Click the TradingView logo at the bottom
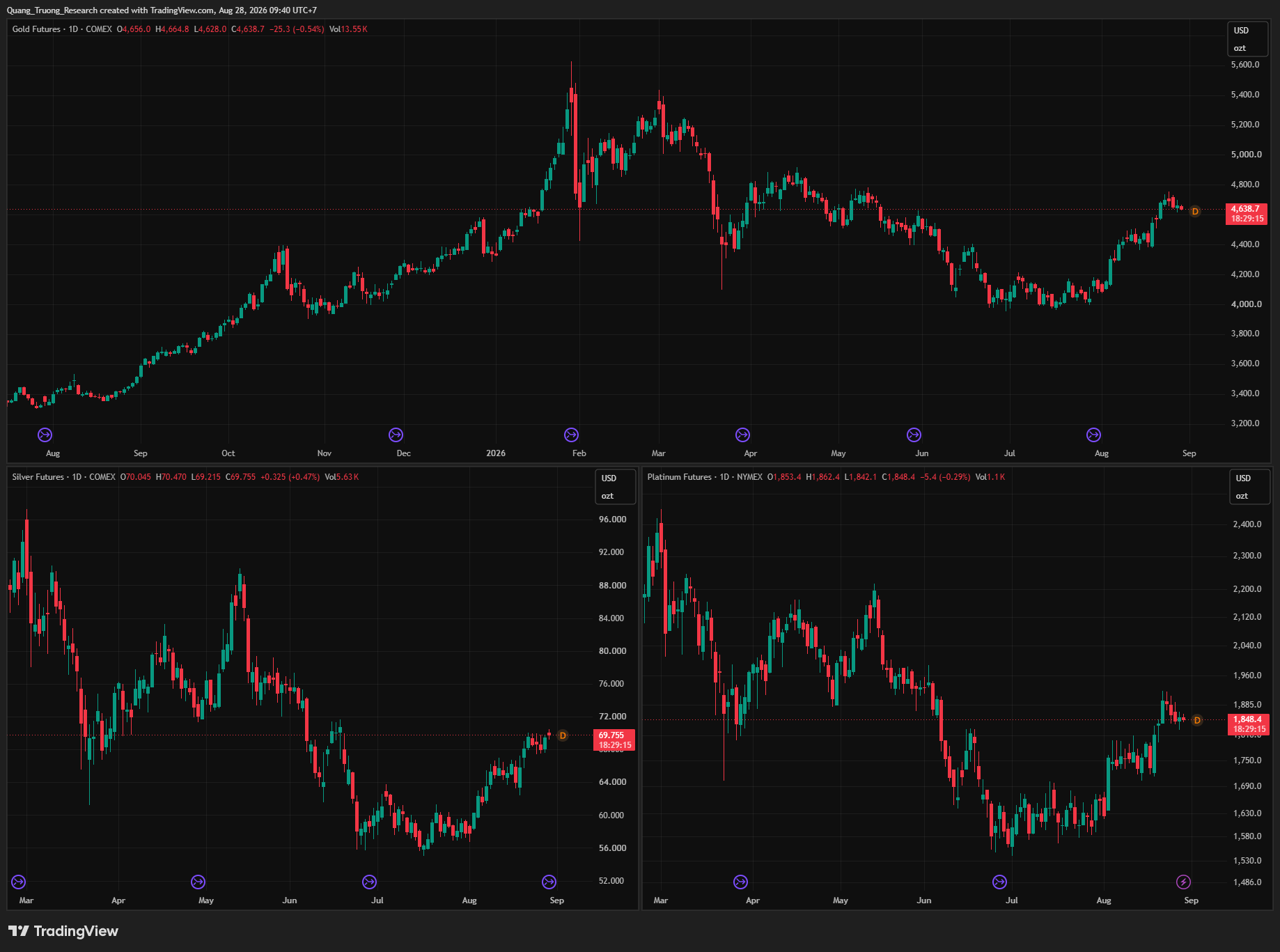1280x952 pixels. click(x=63, y=931)
